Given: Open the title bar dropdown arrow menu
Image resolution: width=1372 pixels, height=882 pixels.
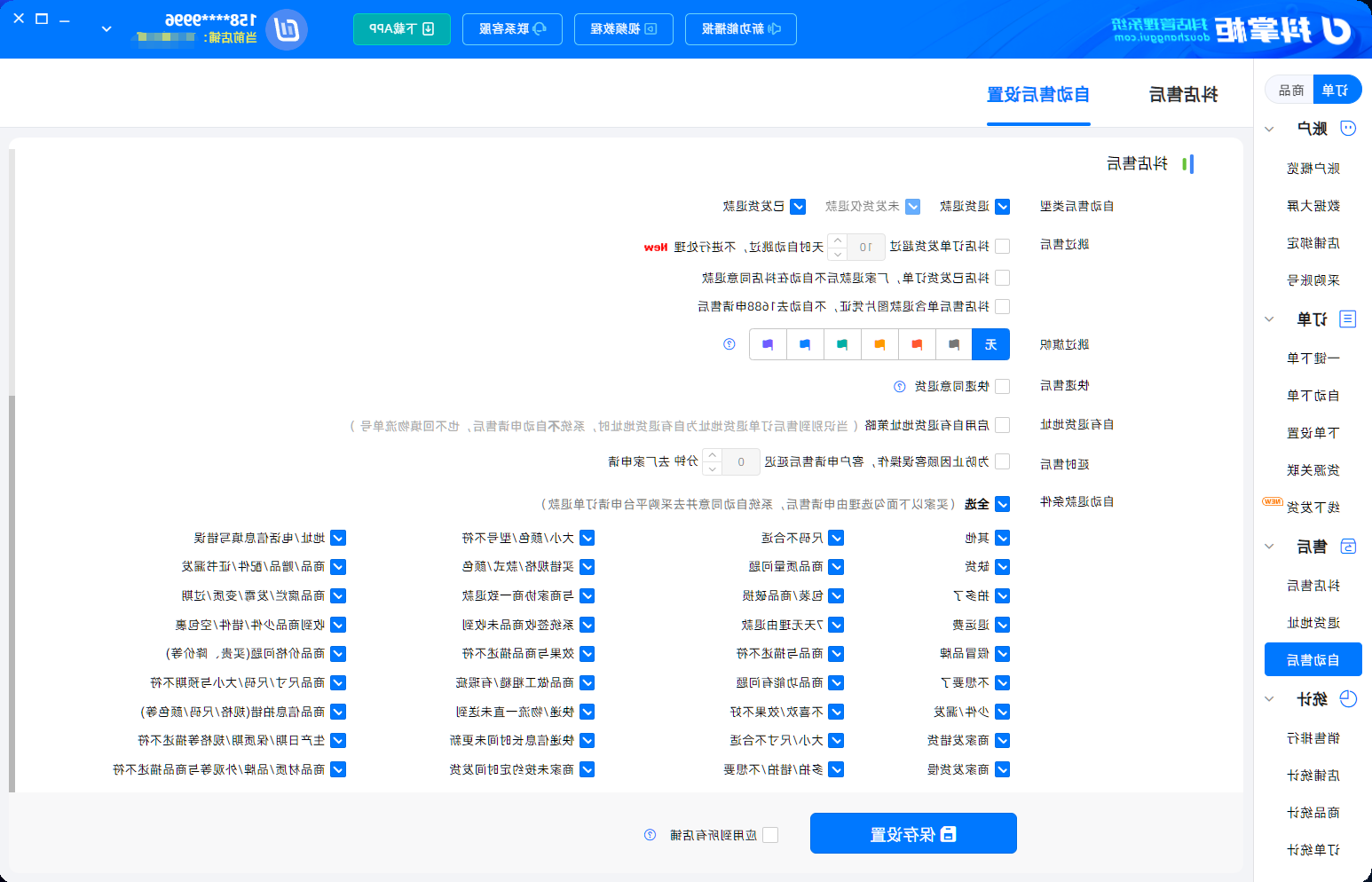Looking at the screenshot, I should (106, 29).
